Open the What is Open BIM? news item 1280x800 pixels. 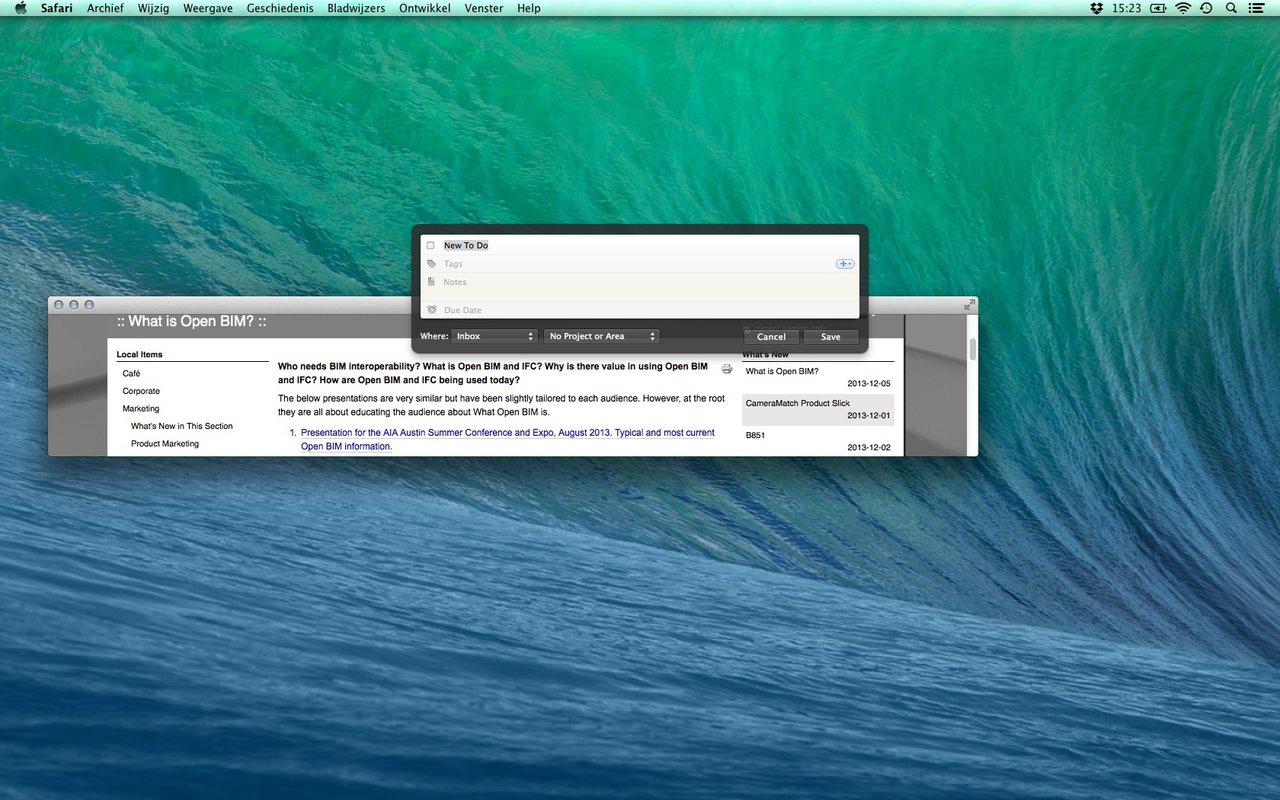[x=782, y=371]
